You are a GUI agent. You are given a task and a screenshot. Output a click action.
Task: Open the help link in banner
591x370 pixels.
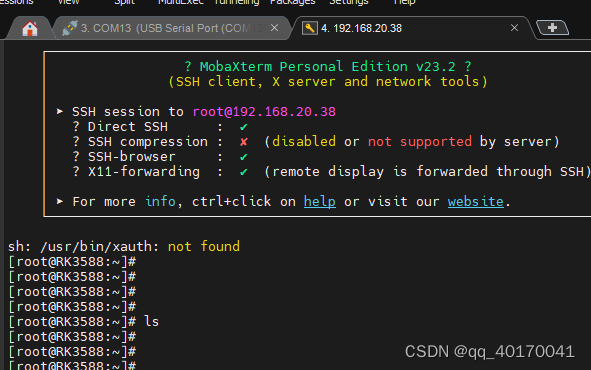(320, 202)
